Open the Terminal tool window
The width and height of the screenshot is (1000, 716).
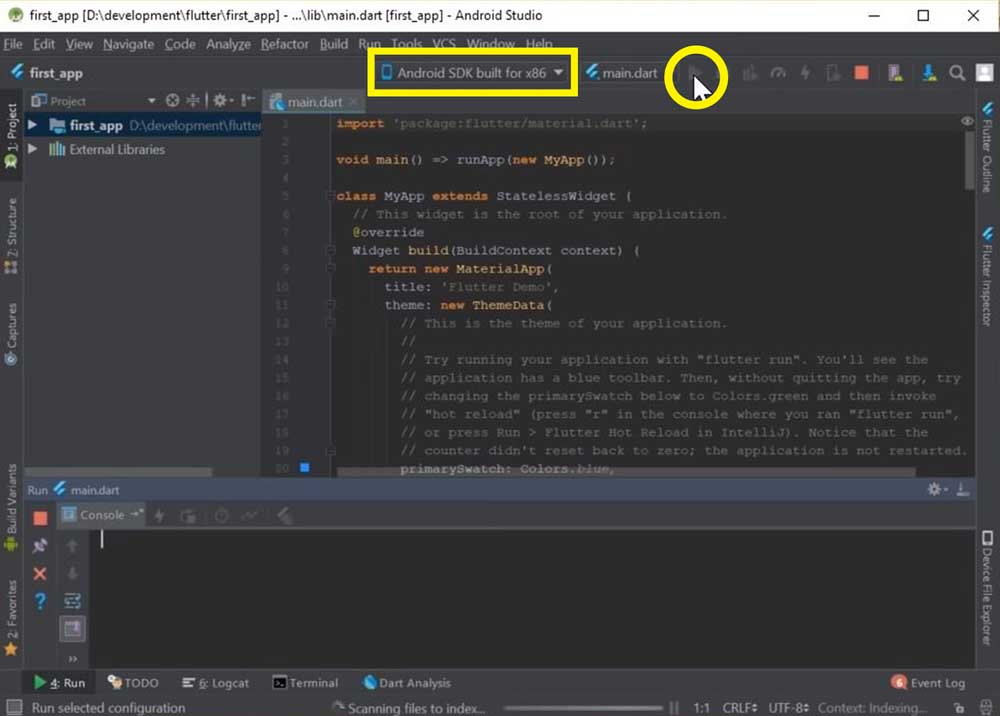[305, 683]
